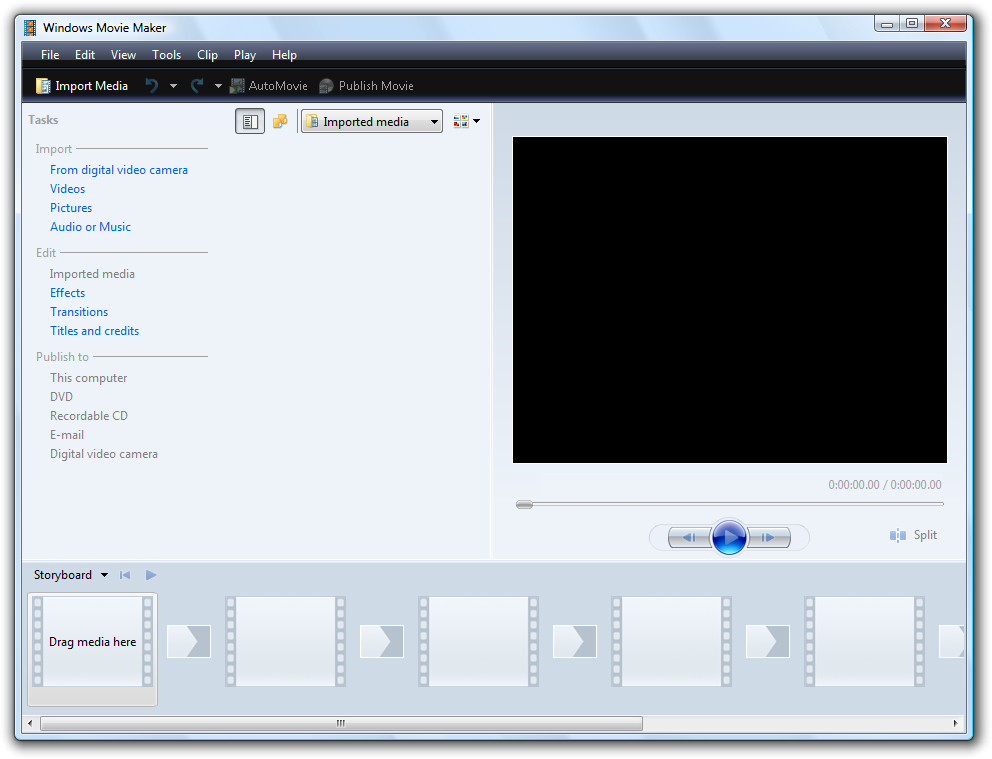Open the File menu
The image size is (992, 759).
50,55
